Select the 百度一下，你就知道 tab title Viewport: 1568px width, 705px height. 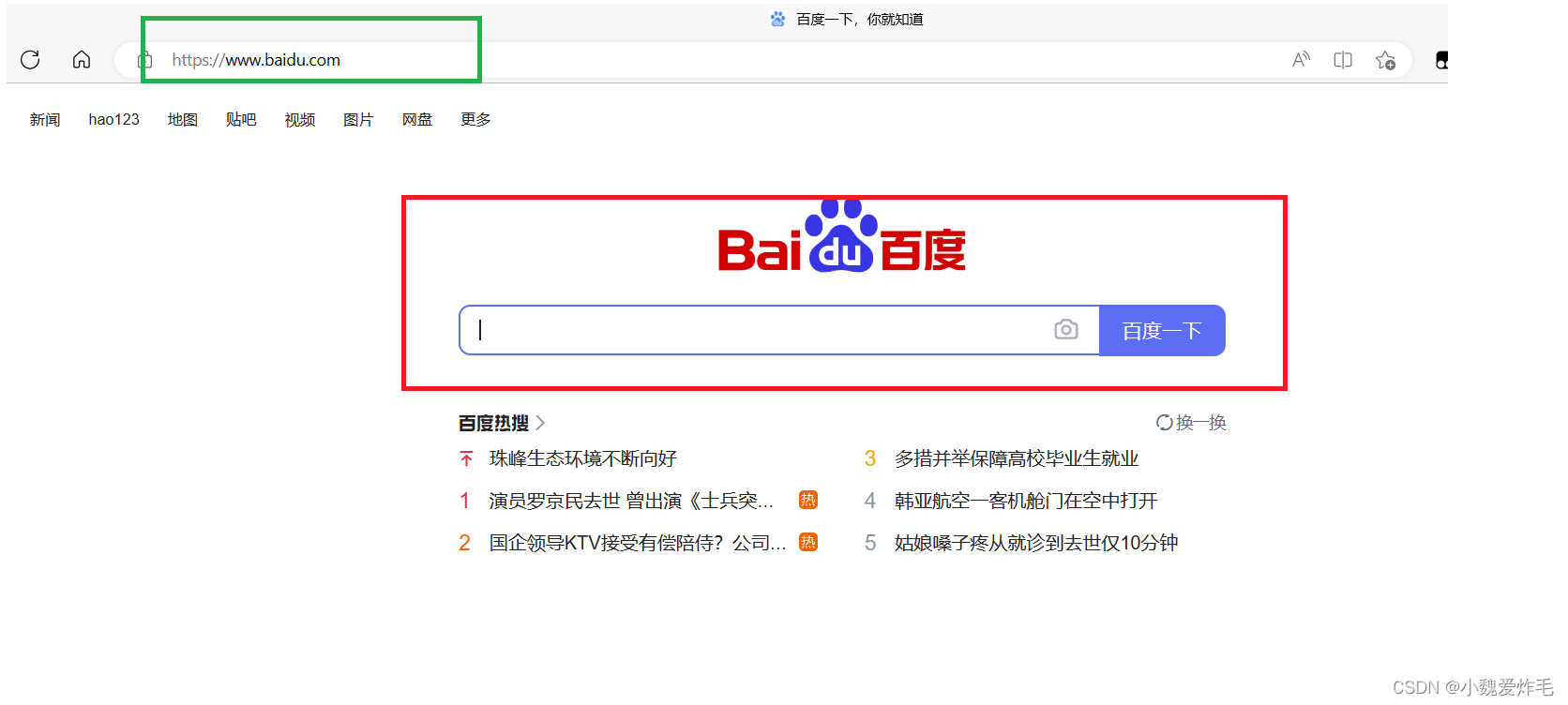860,19
